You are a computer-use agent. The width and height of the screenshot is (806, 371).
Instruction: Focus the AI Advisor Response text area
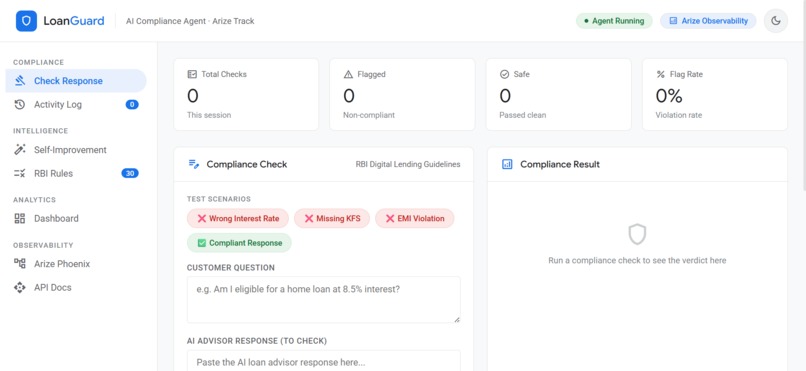click(x=323, y=361)
